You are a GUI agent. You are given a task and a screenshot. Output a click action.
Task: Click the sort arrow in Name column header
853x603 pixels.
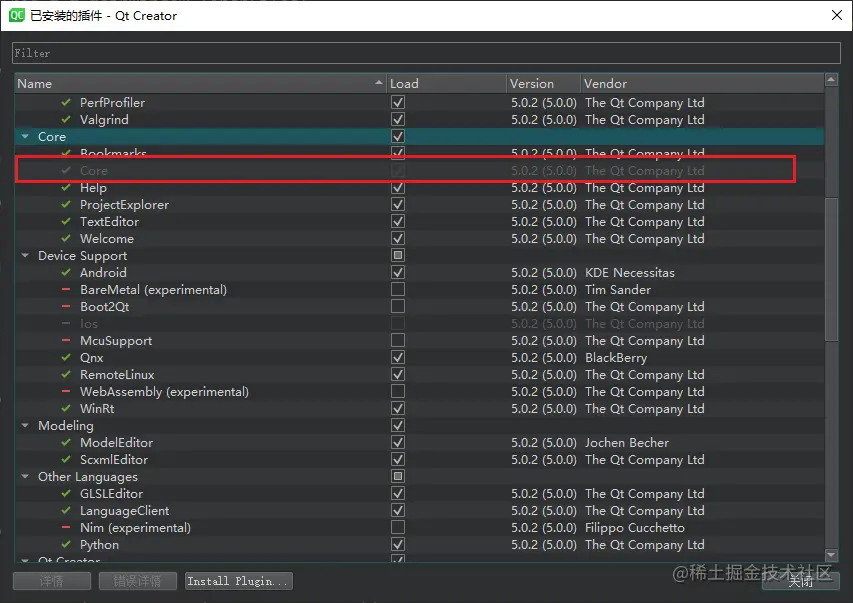379,83
